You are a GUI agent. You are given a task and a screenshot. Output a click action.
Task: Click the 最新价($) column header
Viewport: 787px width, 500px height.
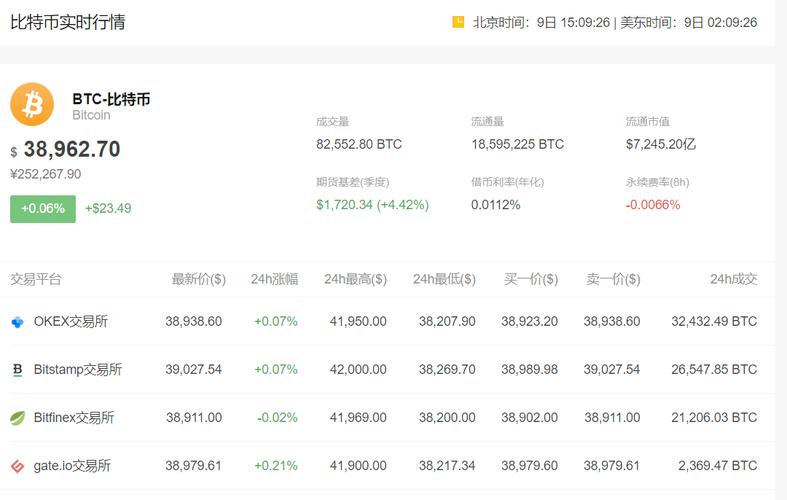pos(199,279)
